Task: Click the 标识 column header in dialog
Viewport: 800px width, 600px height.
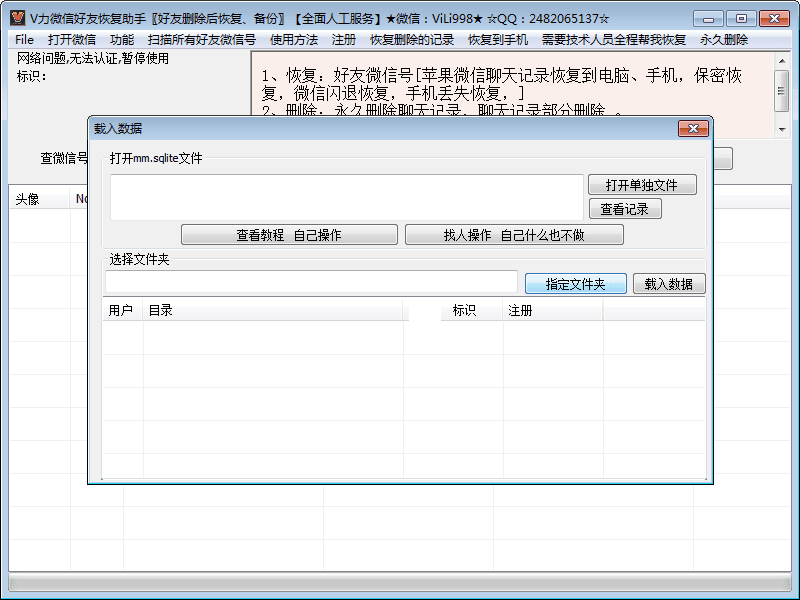Action: click(472, 310)
